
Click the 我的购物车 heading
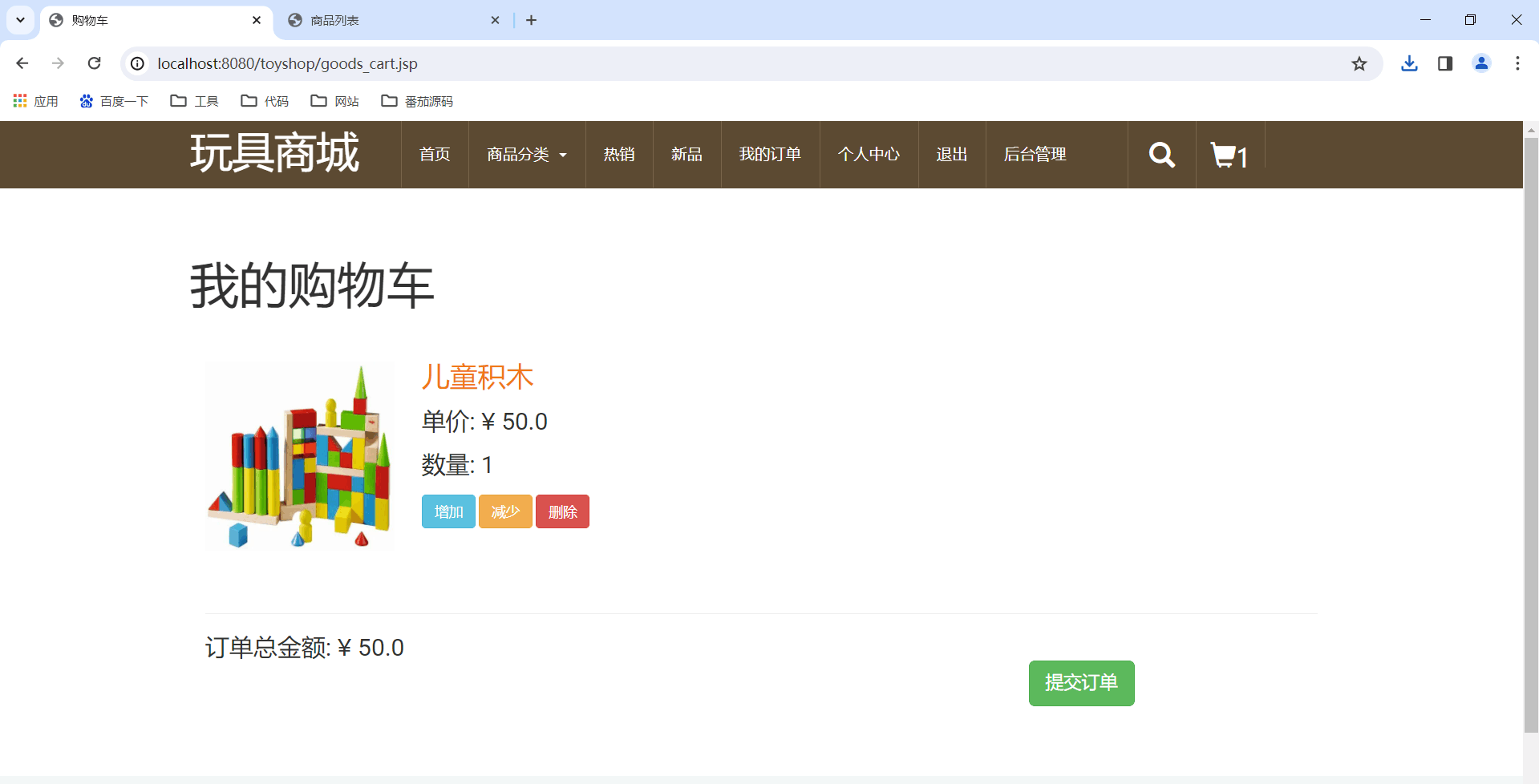click(312, 286)
